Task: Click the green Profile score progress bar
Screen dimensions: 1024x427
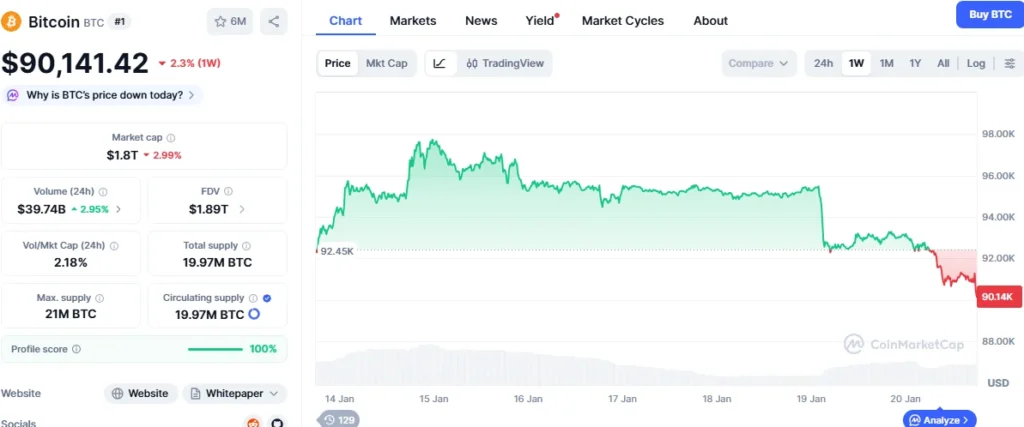Action: 215,349
